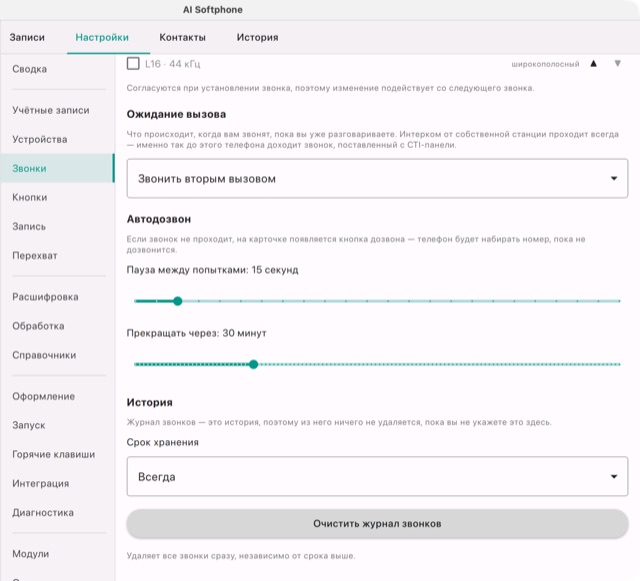640x581 pixels.
Task: Enable the L16 · 44 кГц codec checkbox
Action: 133,64
